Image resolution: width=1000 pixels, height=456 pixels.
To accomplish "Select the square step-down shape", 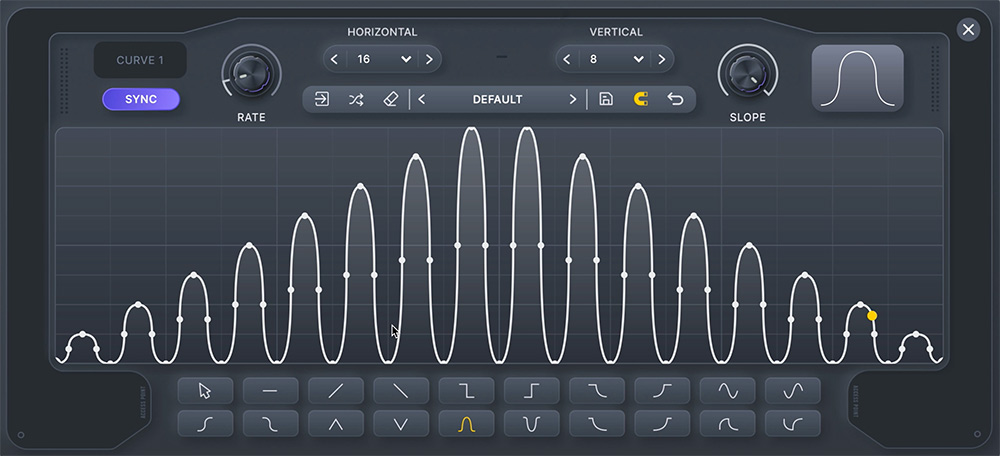I will point(466,391).
